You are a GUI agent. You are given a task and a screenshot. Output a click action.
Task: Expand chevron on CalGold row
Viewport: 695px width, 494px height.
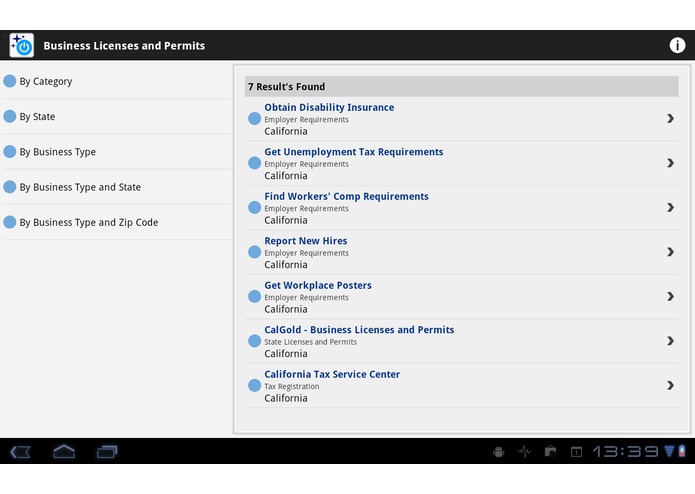pos(670,341)
